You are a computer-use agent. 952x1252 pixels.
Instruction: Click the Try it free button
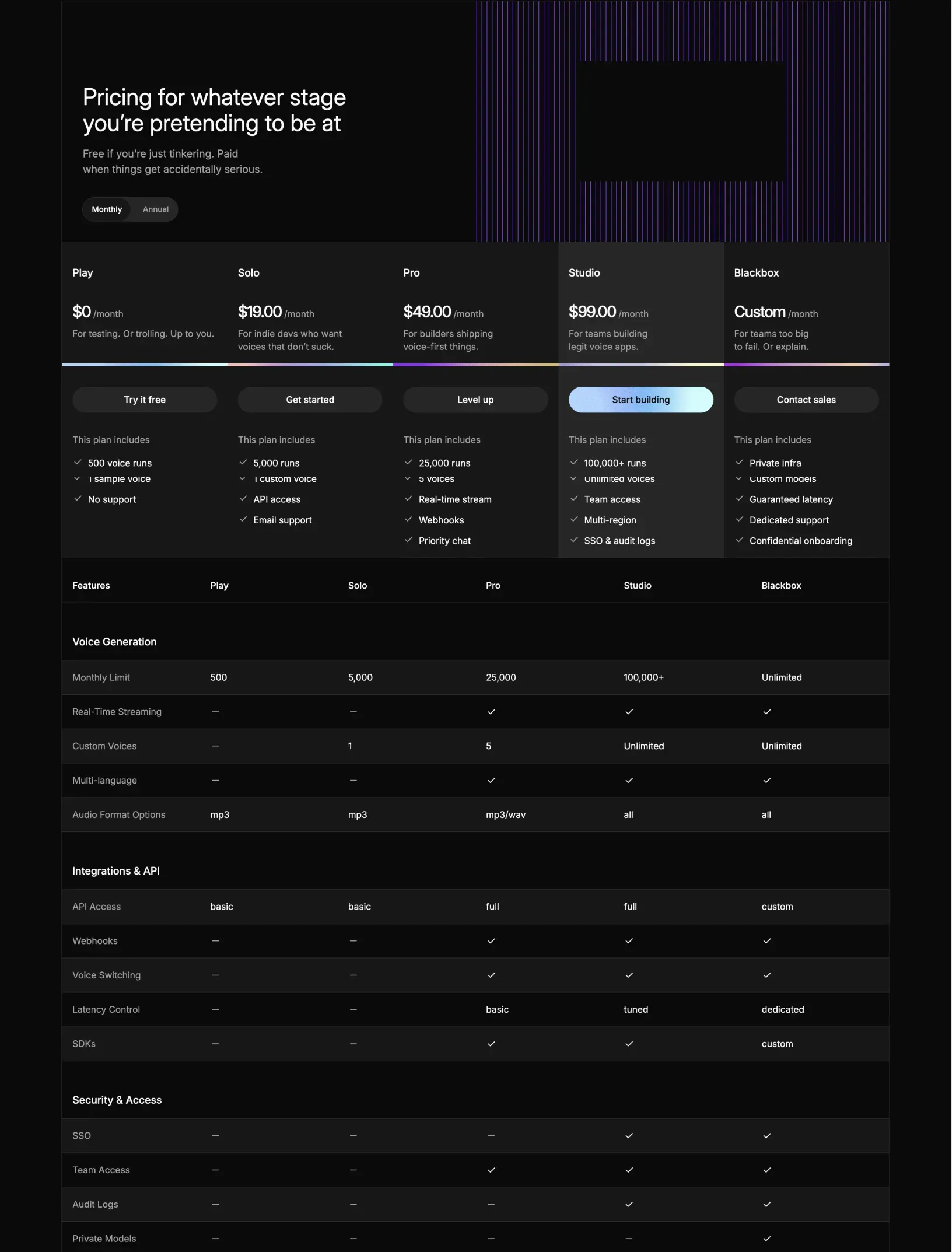pos(145,400)
